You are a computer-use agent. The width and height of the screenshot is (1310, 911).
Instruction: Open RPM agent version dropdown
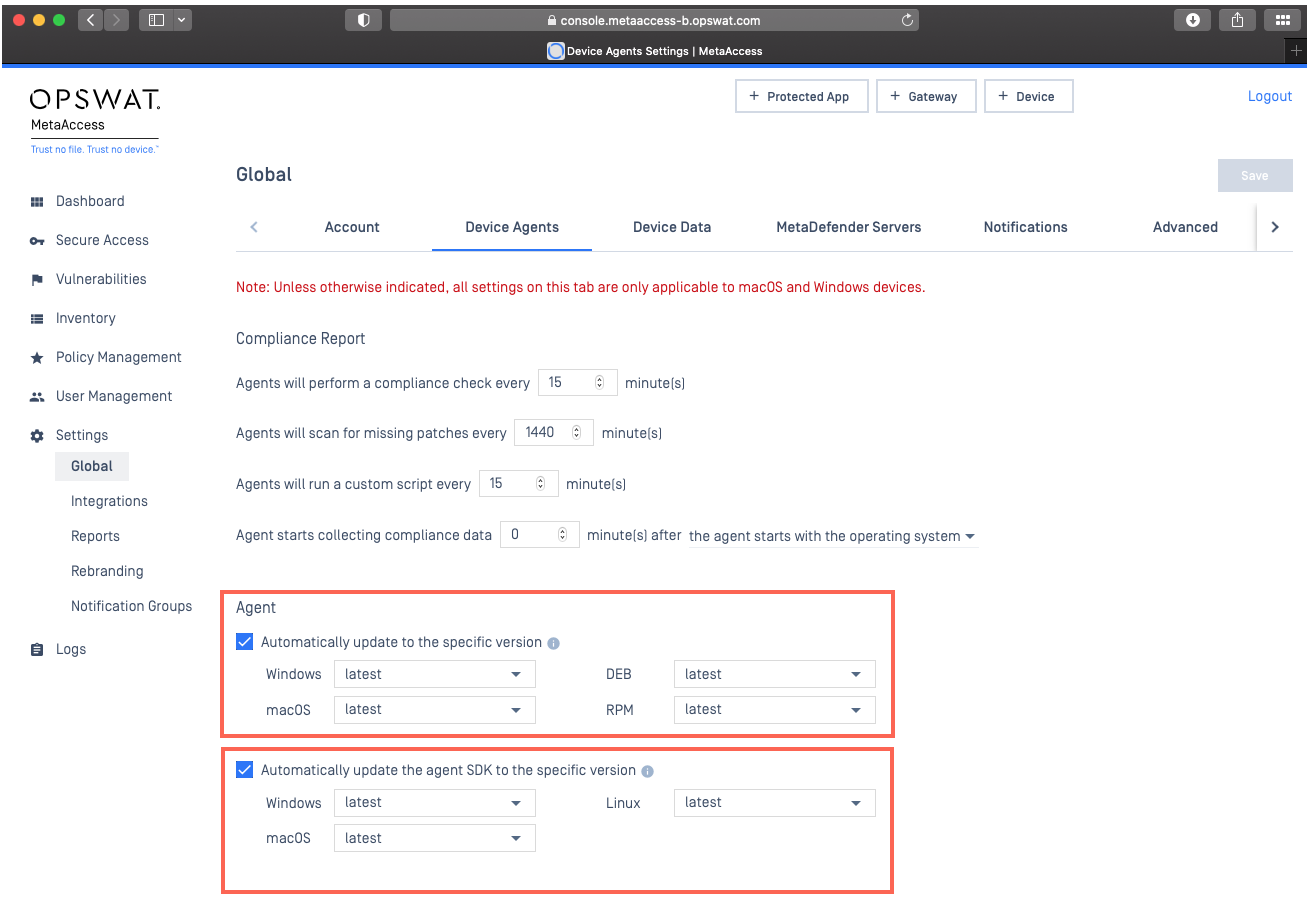click(775, 709)
